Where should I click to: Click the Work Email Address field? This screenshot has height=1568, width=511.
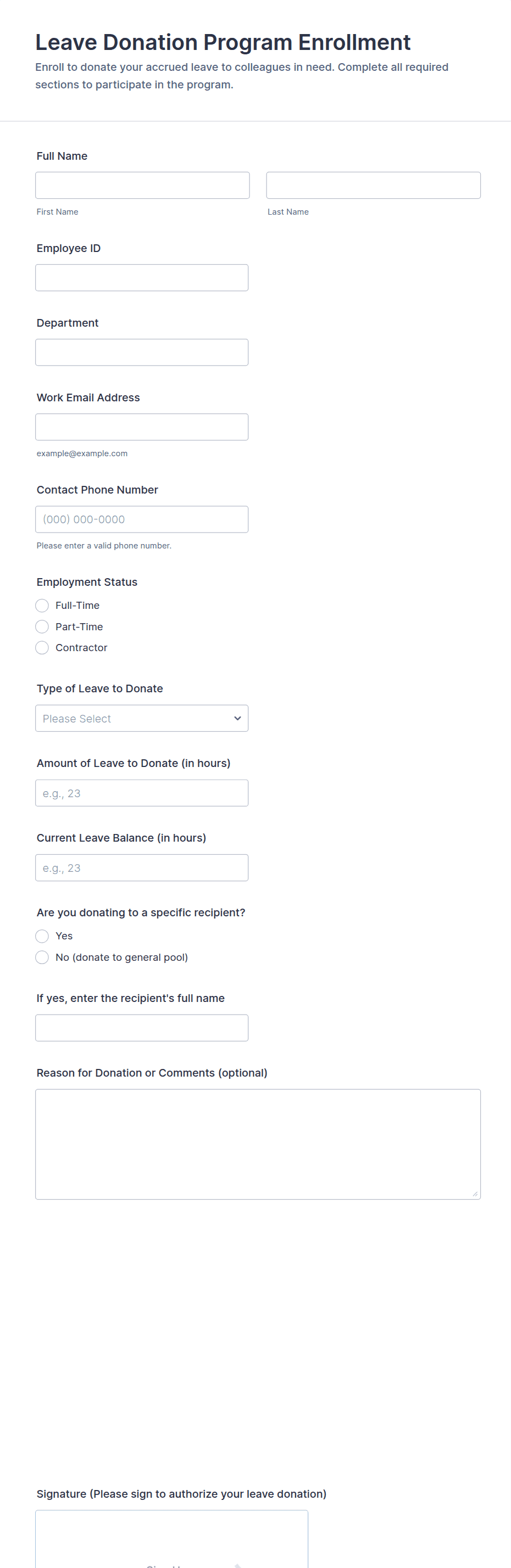coord(141,427)
